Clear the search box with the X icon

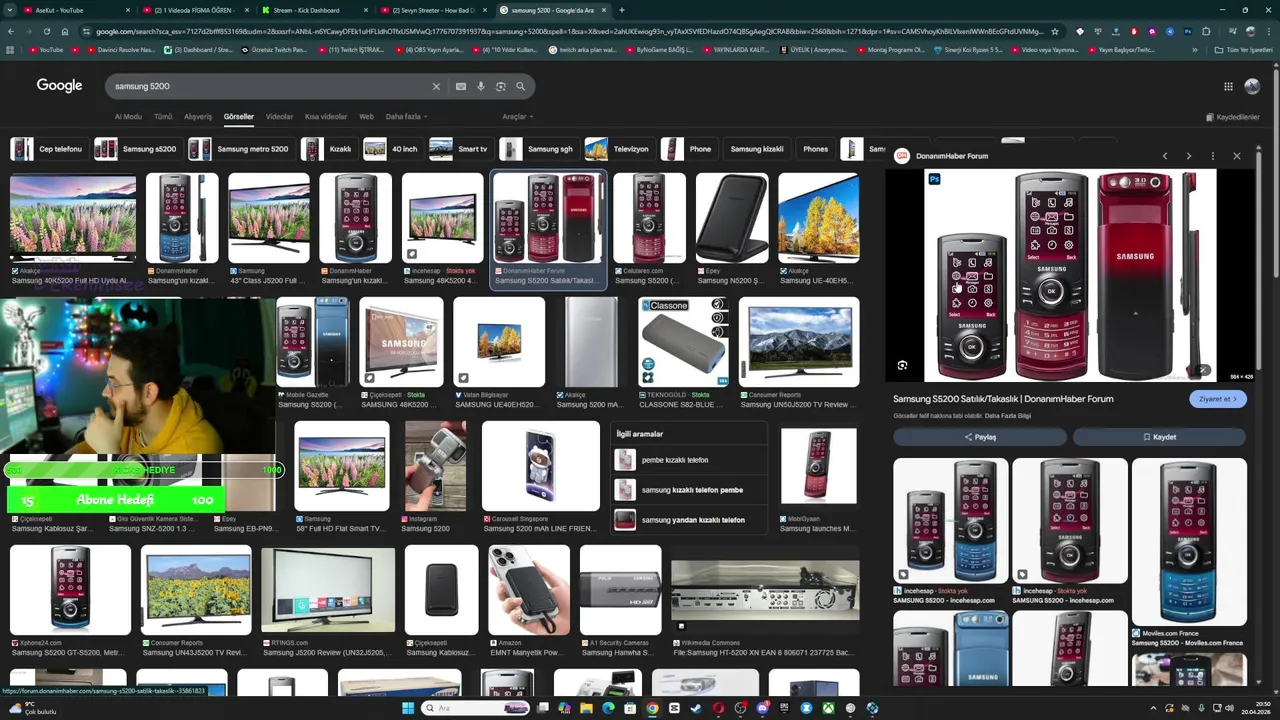click(x=436, y=87)
